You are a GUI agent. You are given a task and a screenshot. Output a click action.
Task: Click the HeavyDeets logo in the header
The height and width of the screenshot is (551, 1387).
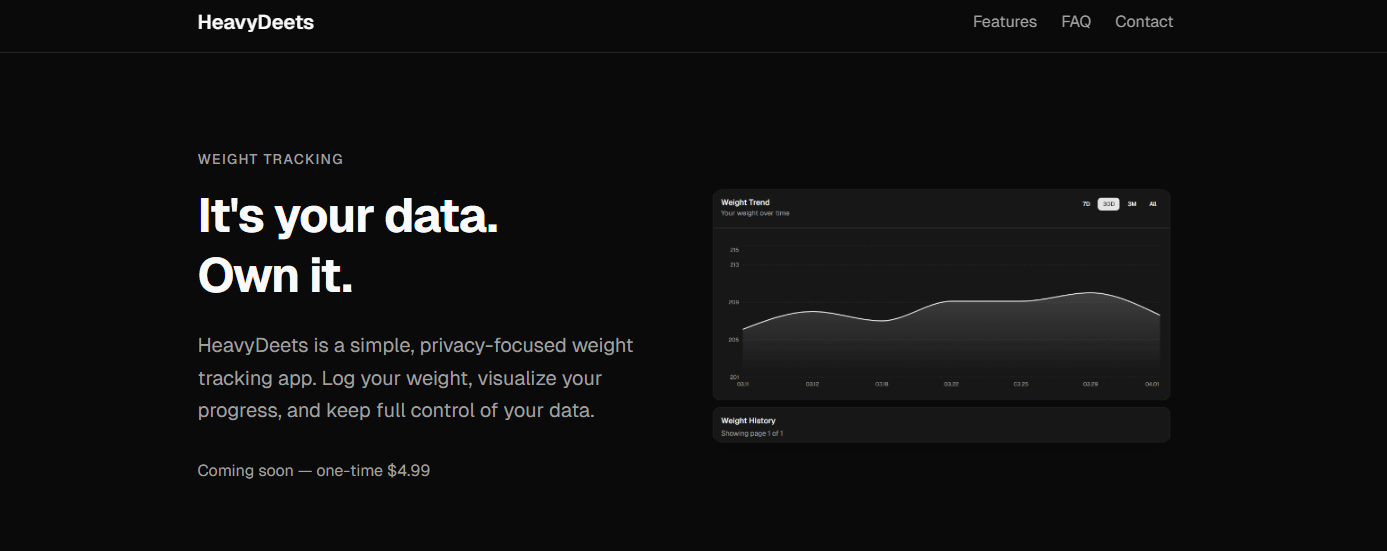click(x=256, y=22)
